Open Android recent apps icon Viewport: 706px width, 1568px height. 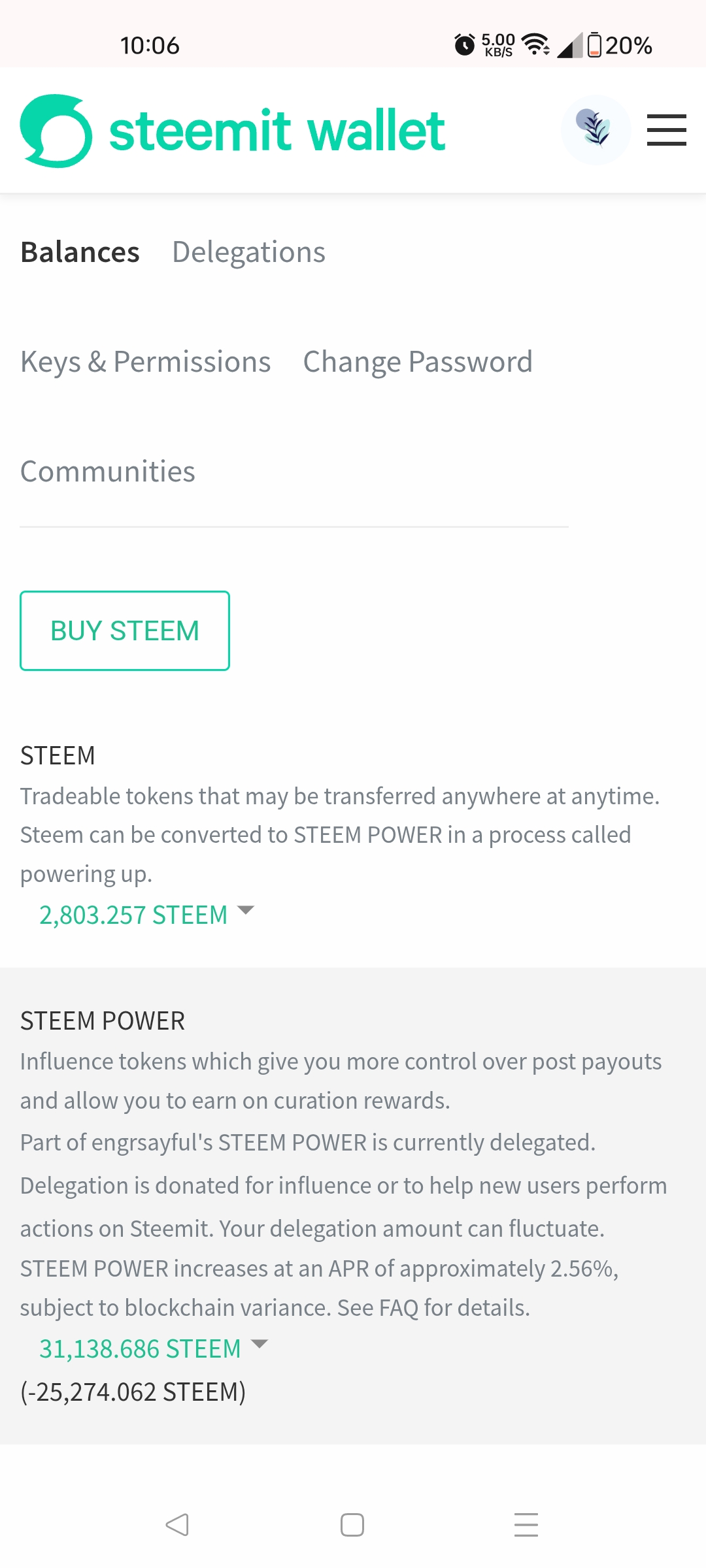tap(526, 1525)
